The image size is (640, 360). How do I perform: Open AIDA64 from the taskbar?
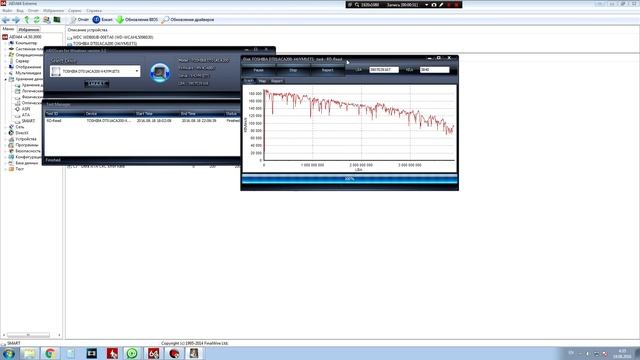pyautogui.click(x=153, y=353)
